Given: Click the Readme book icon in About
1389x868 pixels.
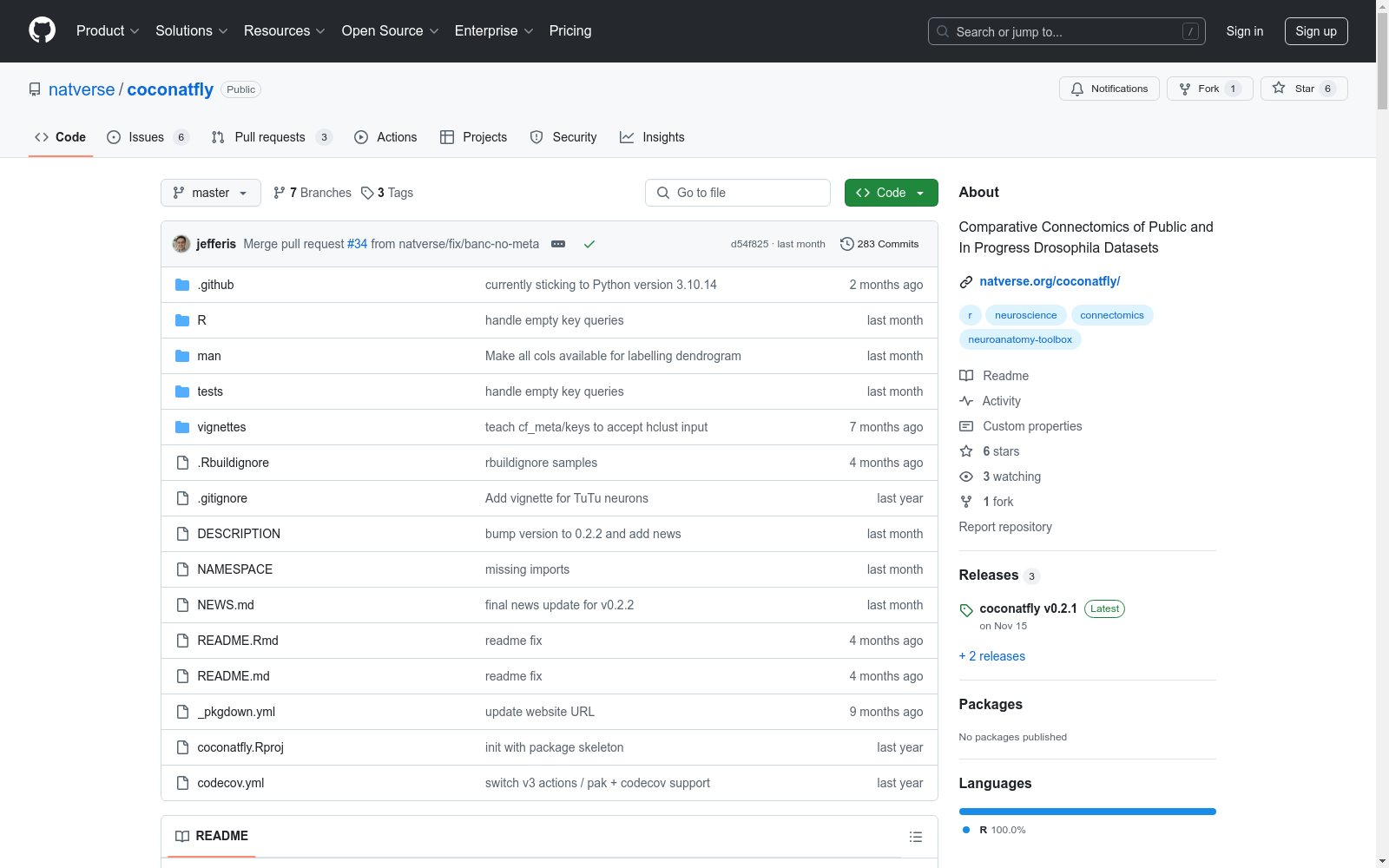Looking at the screenshot, I should (966, 376).
